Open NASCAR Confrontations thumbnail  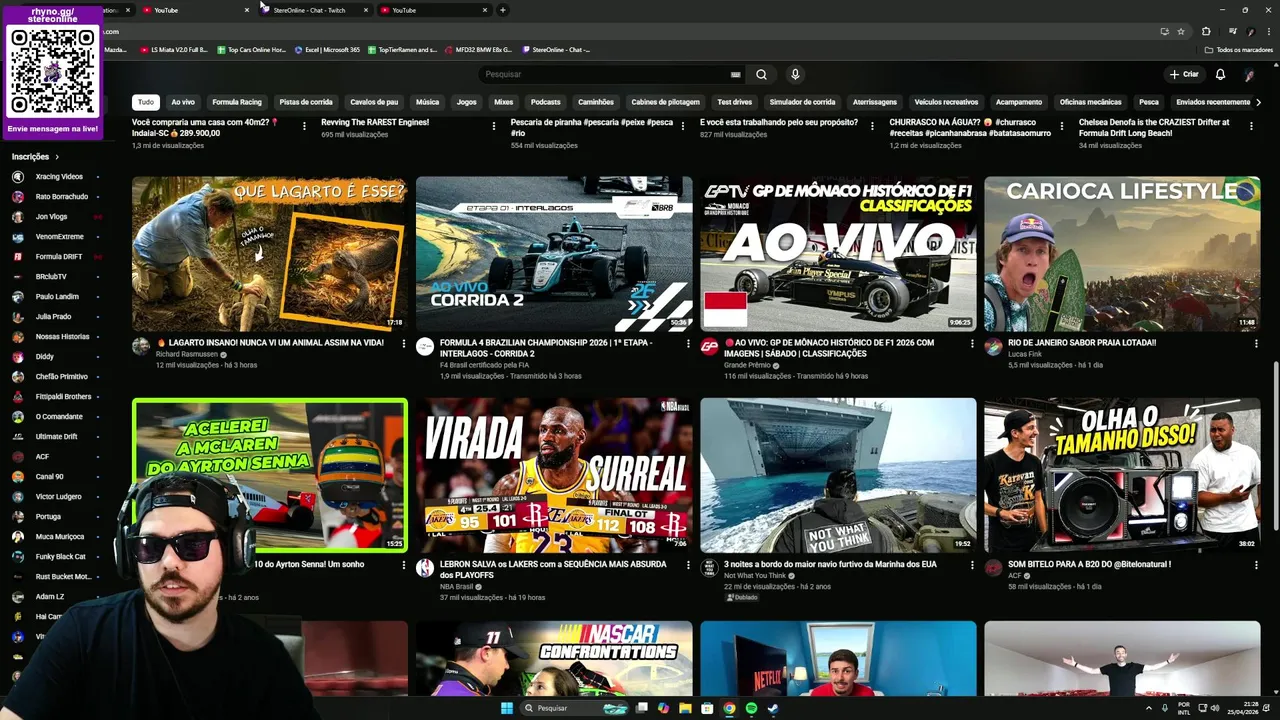pyautogui.click(x=554, y=658)
